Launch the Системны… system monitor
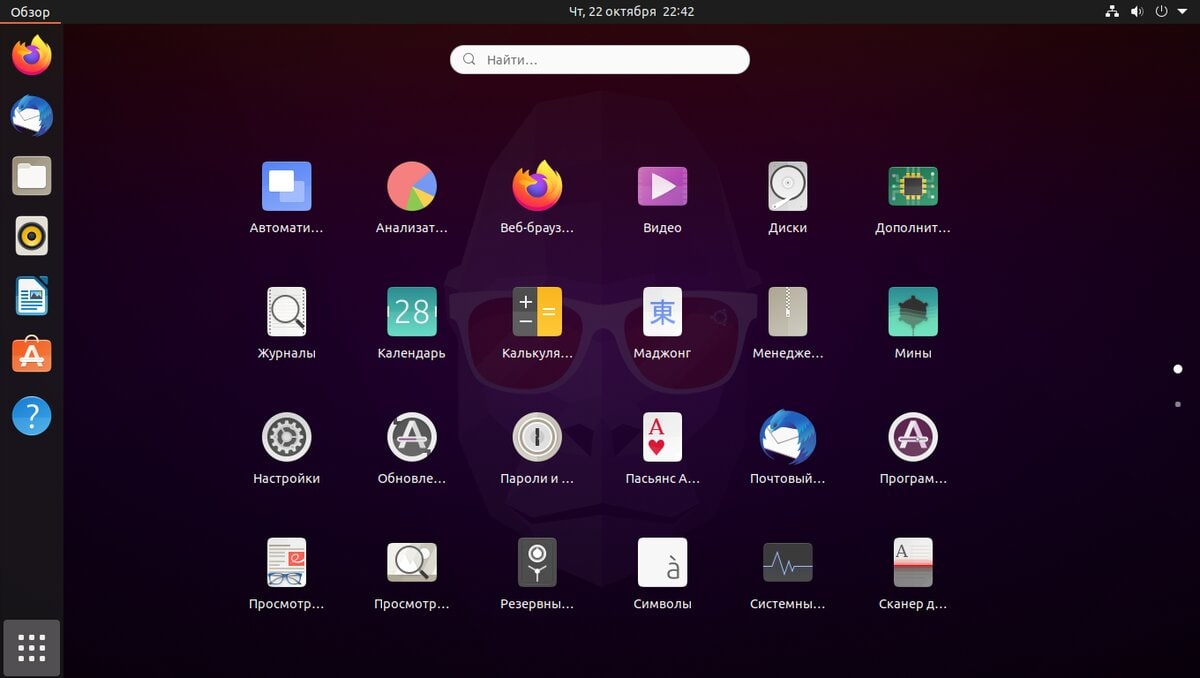The width and height of the screenshot is (1200, 678). click(787, 562)
